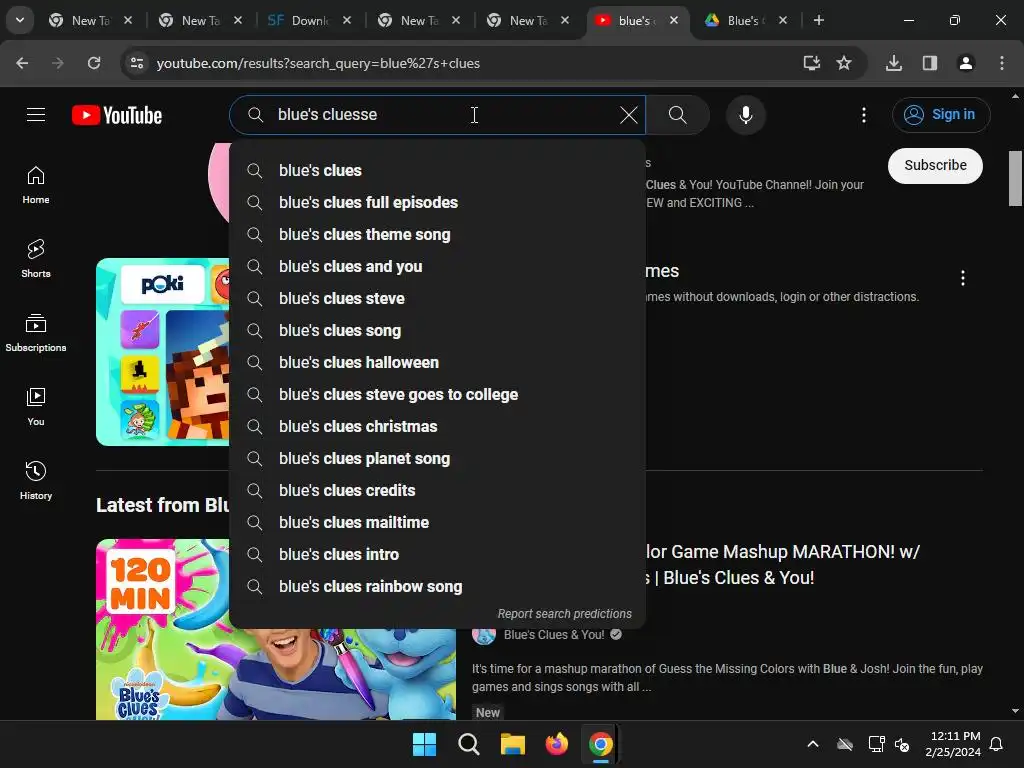The width and height of the screenshot is (1024, 768).
Task: Click the YouTube search input field
Action: pos(438,115)
